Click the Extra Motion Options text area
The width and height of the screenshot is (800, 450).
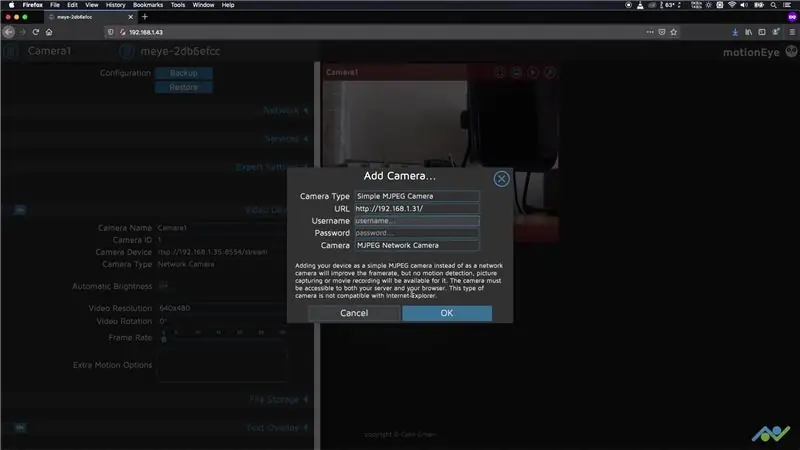click(x=222, y=365)
